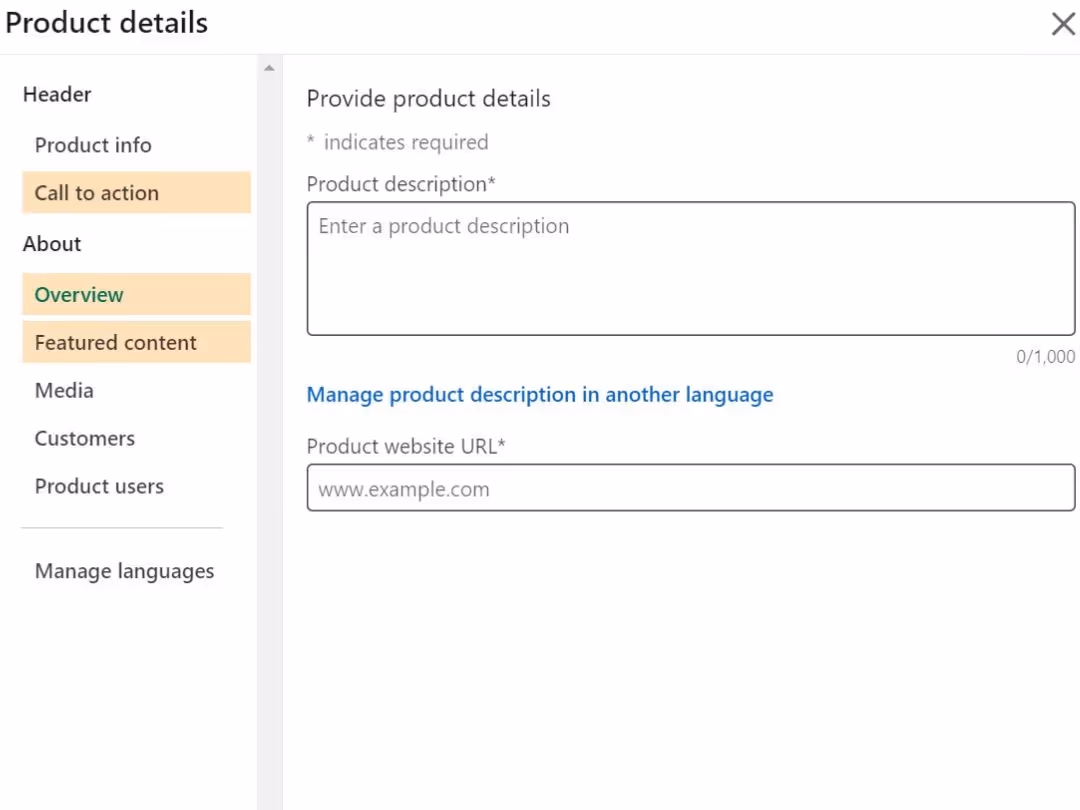Open the Customers section
The height and width of the screenshot is (810, 1080).
pyautogui.click(x=85, y=438)
